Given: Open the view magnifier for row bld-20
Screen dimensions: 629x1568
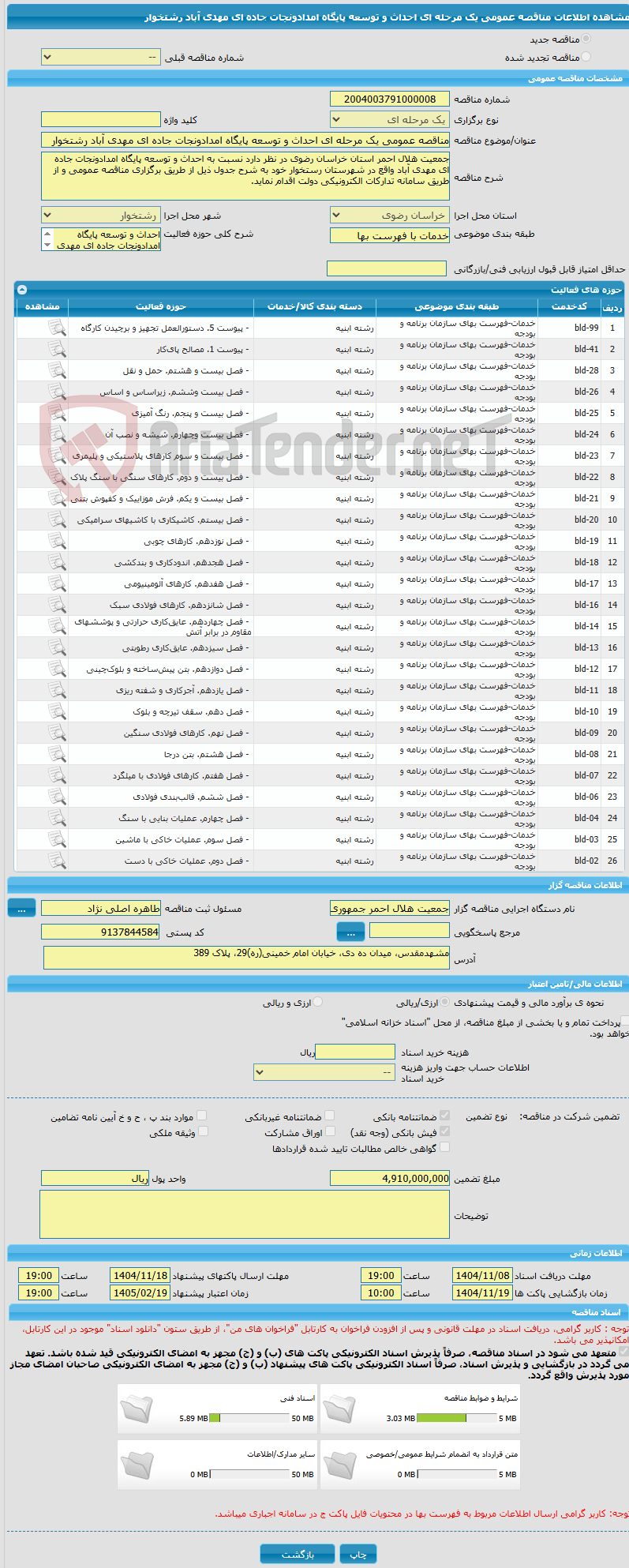Looking at the screenshot, I should coord(57,520).
